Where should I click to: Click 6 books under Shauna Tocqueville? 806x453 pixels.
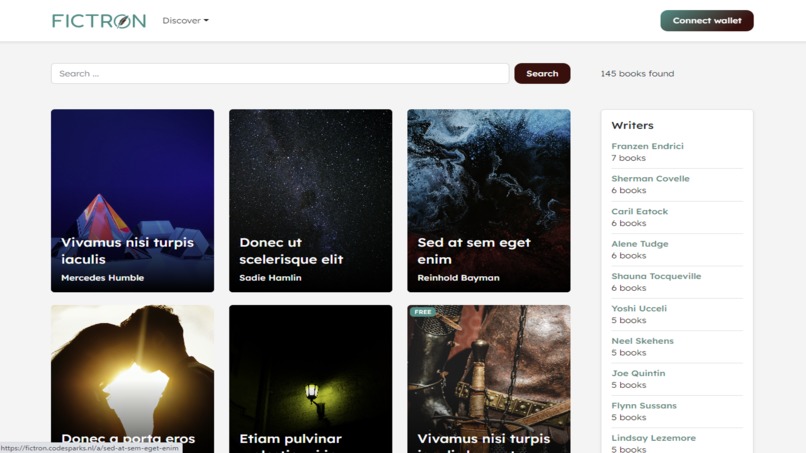tap(628, 288)
